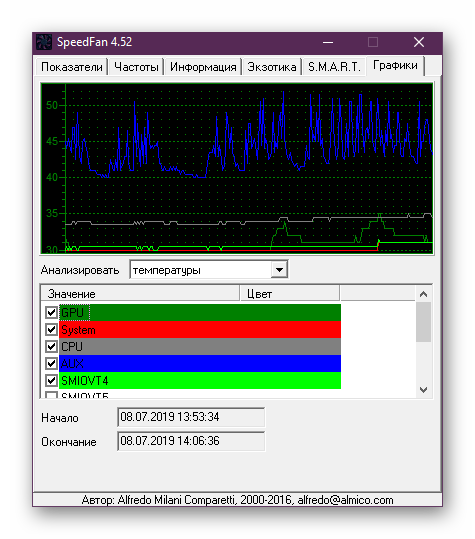Switch to the Показатели tab

(x=71, y=67)
